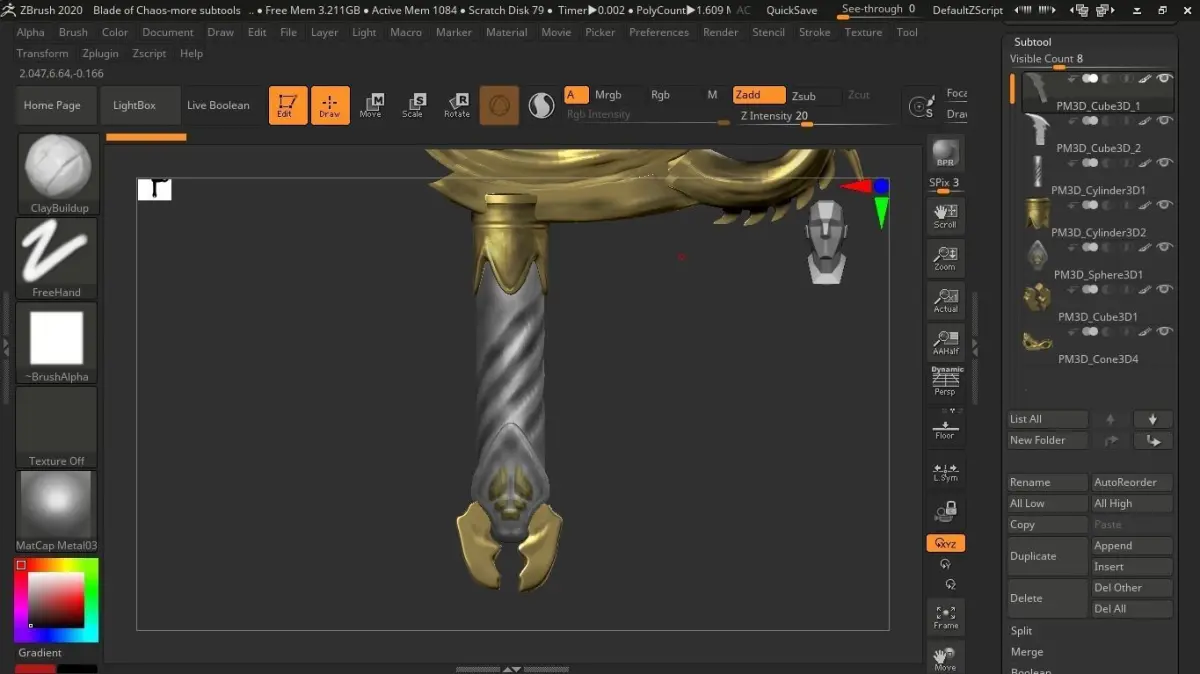Click the Append button
The width and height of the screenshot is (1200, 674).
tap(1132, 546)
